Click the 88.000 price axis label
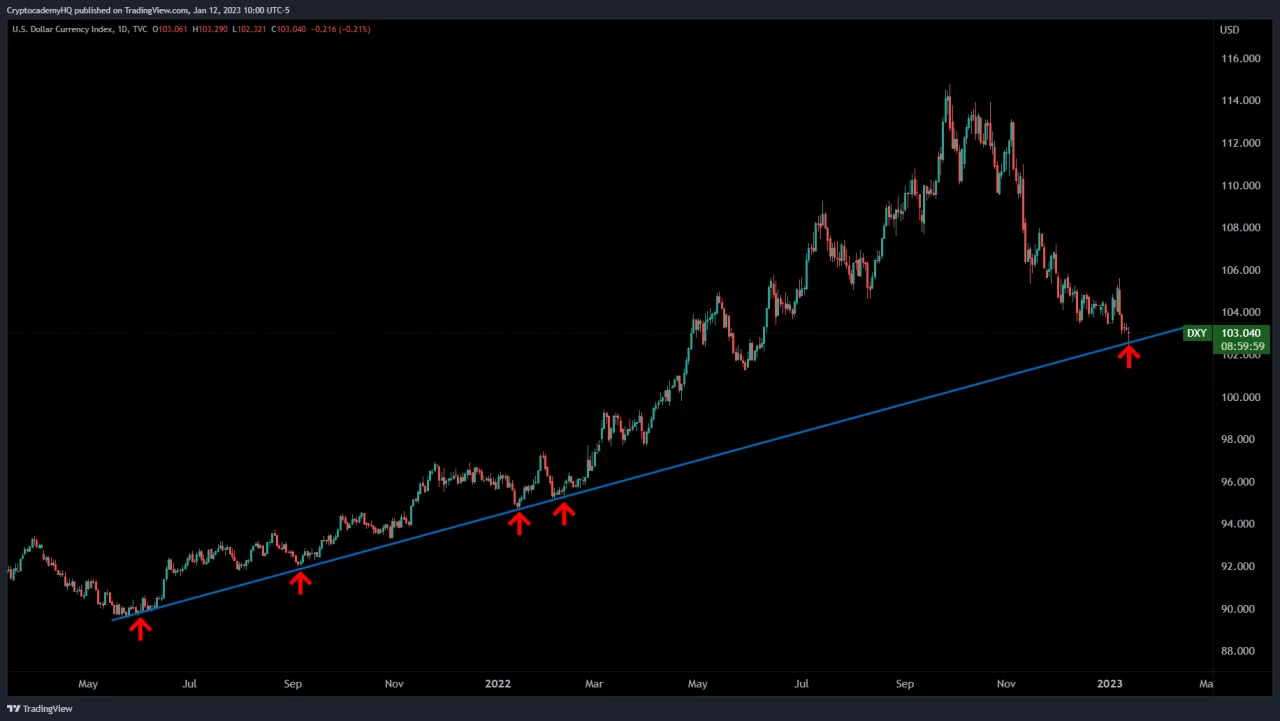Viewport: 1280px width, 721px height. [x=1240, y=651]
